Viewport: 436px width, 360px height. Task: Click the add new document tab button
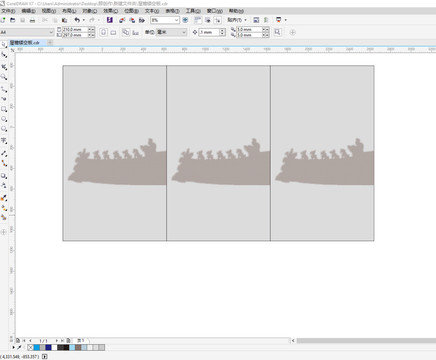50,43
